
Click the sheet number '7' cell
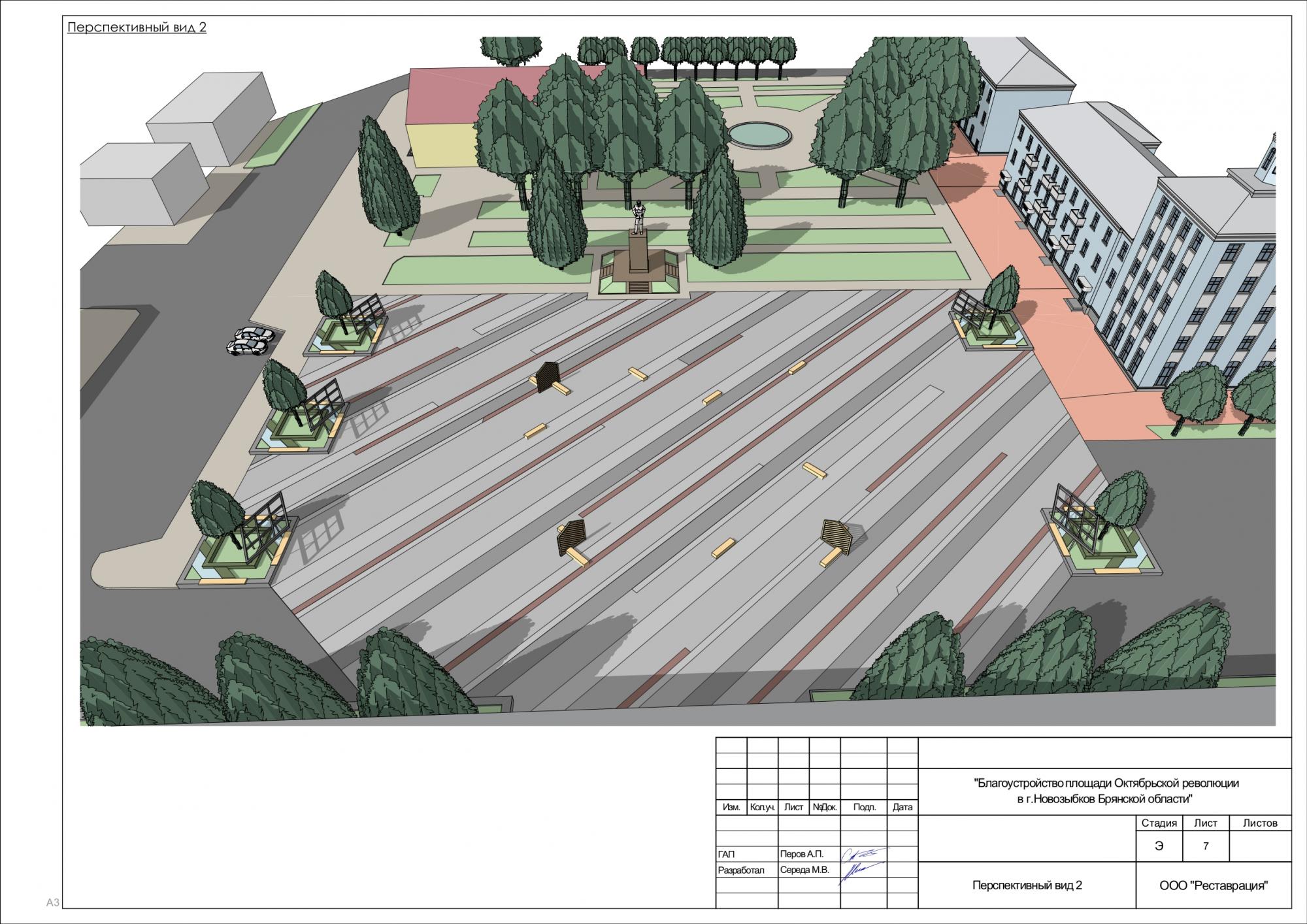[1205, 846]
